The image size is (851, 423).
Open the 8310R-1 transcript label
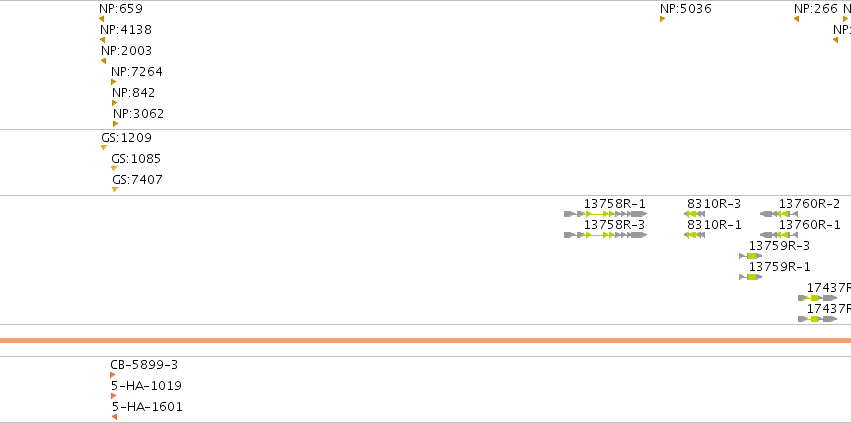pyautogui.click(x=714, y=225)
